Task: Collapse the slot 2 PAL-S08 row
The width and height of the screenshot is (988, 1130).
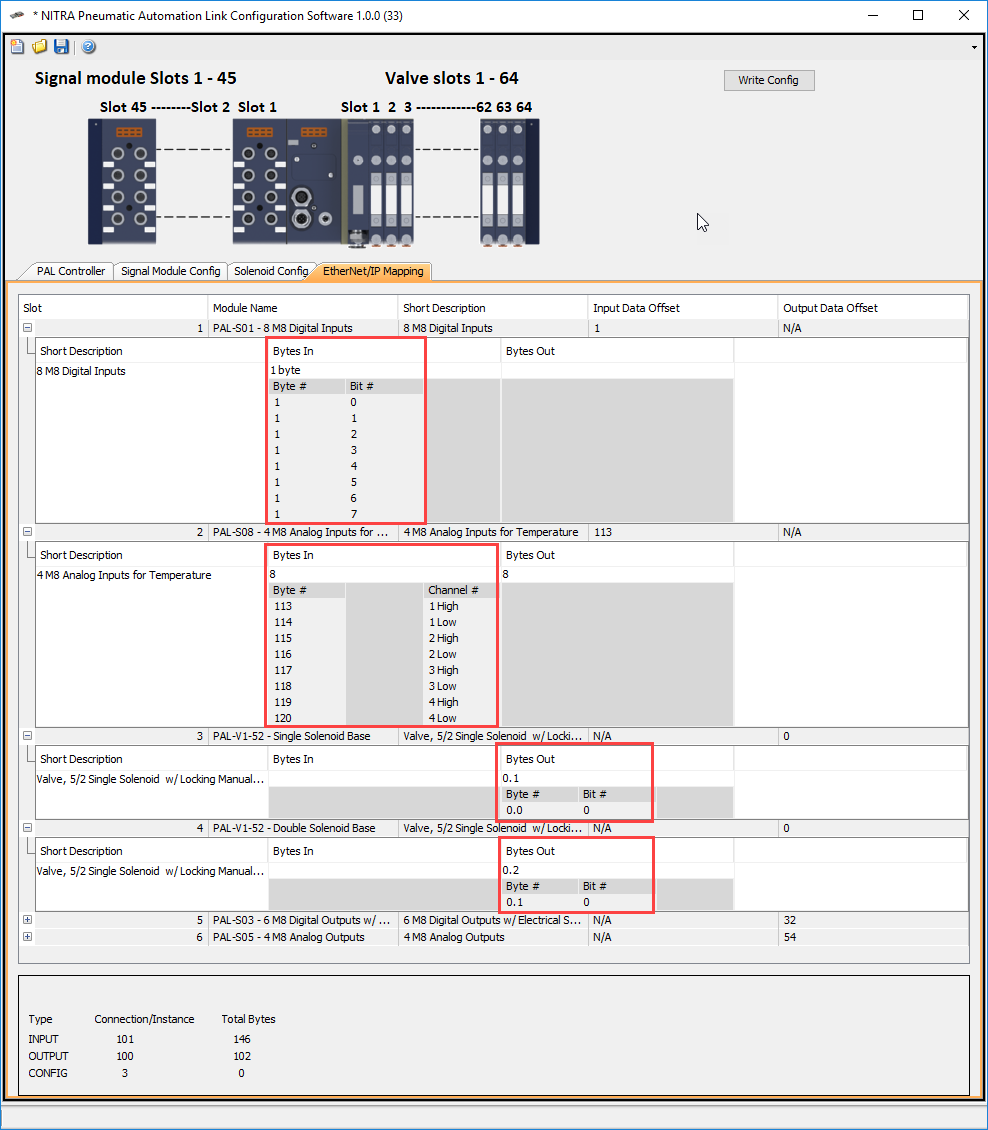Action: point(27,531)
